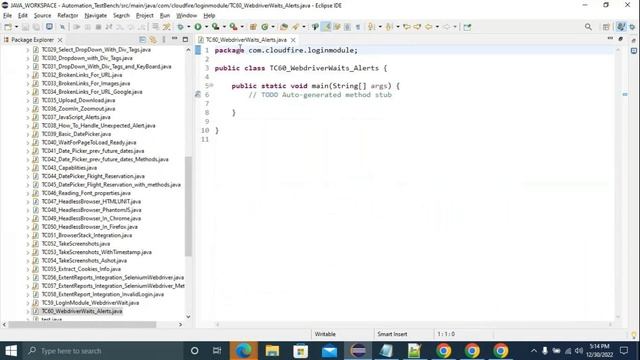640x360 pixels.
Task: Click the New Java Package icon
Action: click(253, 27)
